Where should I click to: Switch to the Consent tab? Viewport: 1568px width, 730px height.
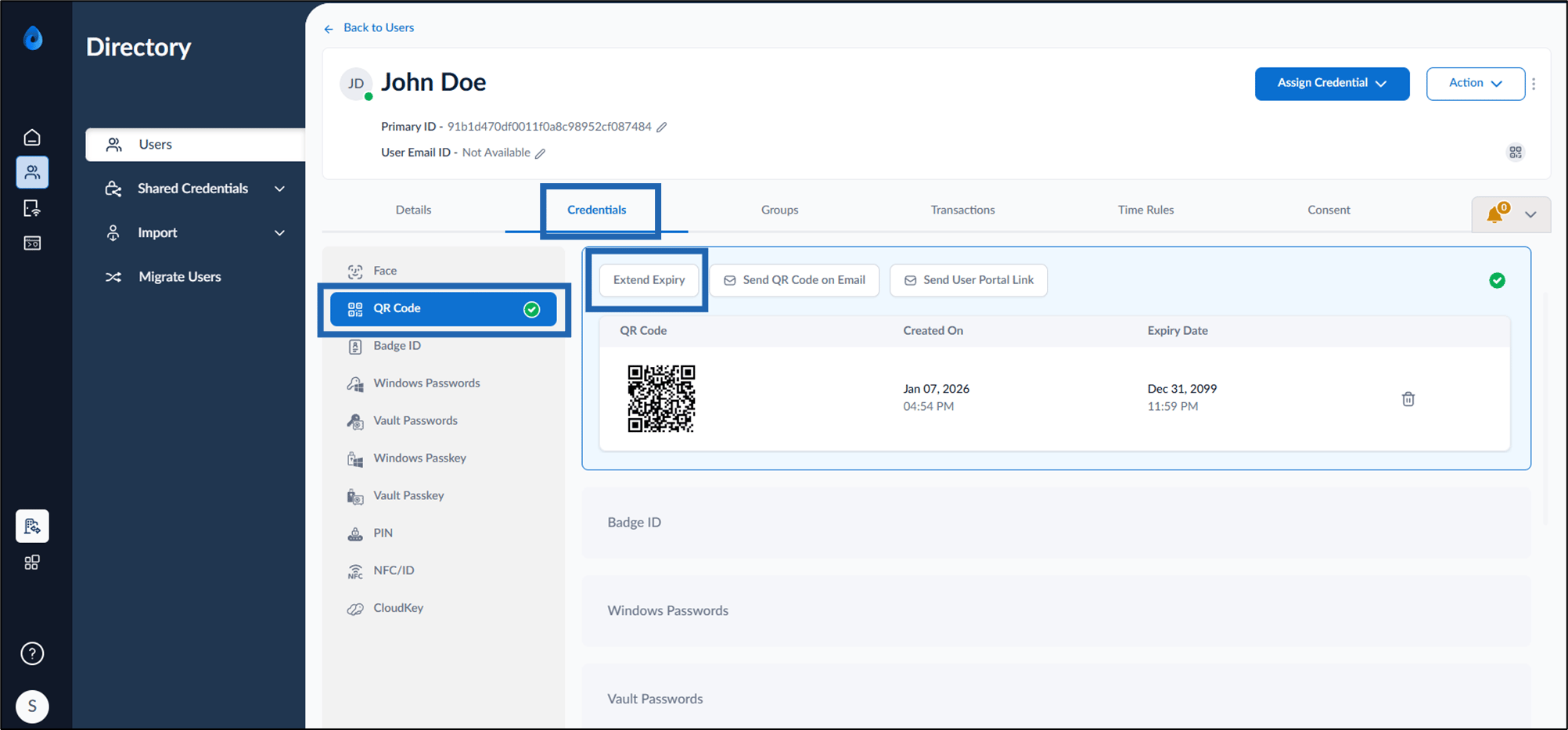[1329, 210]
